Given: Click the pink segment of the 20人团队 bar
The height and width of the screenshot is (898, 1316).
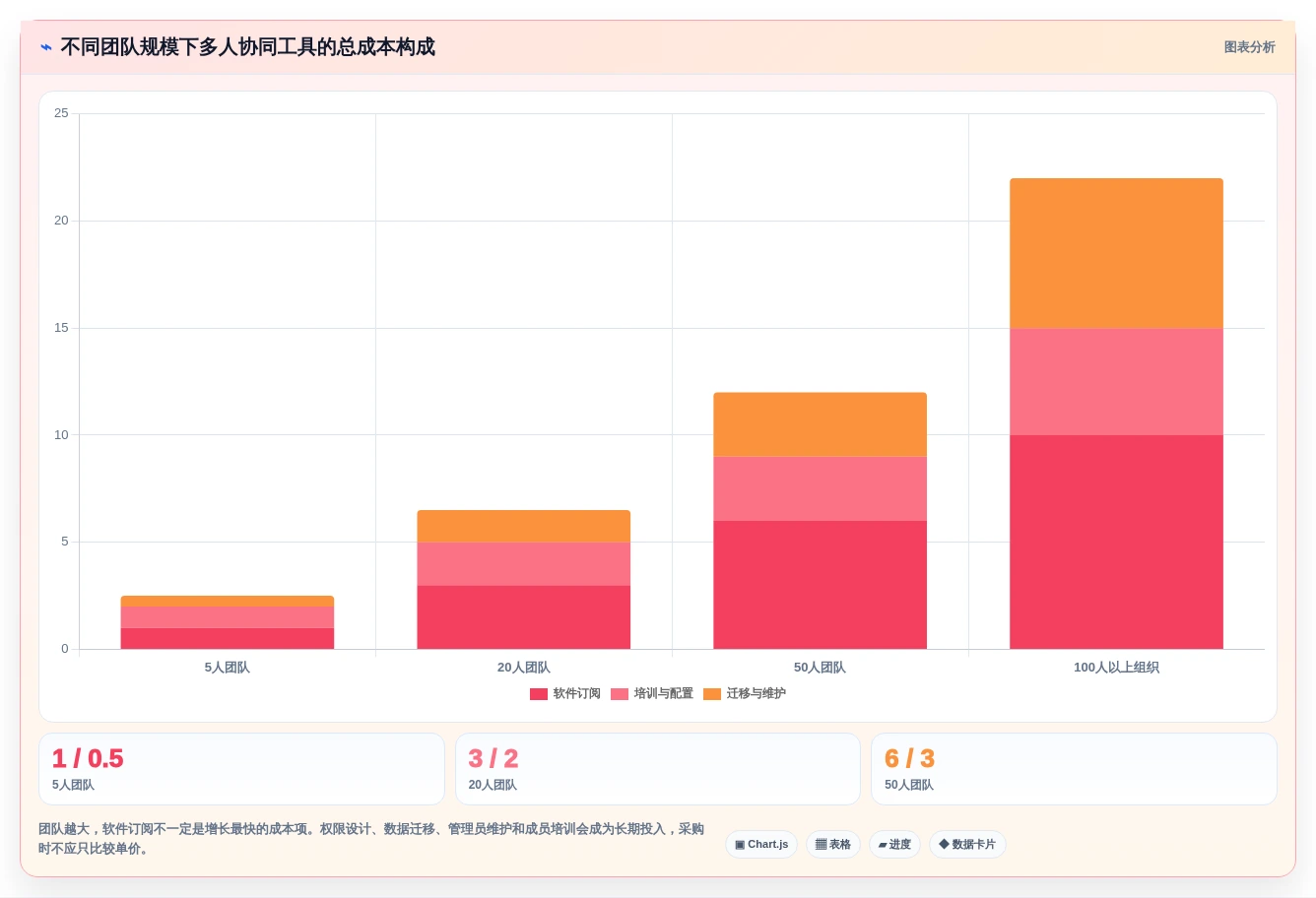Looking at the screenshot, I should (x=523, y=564).
